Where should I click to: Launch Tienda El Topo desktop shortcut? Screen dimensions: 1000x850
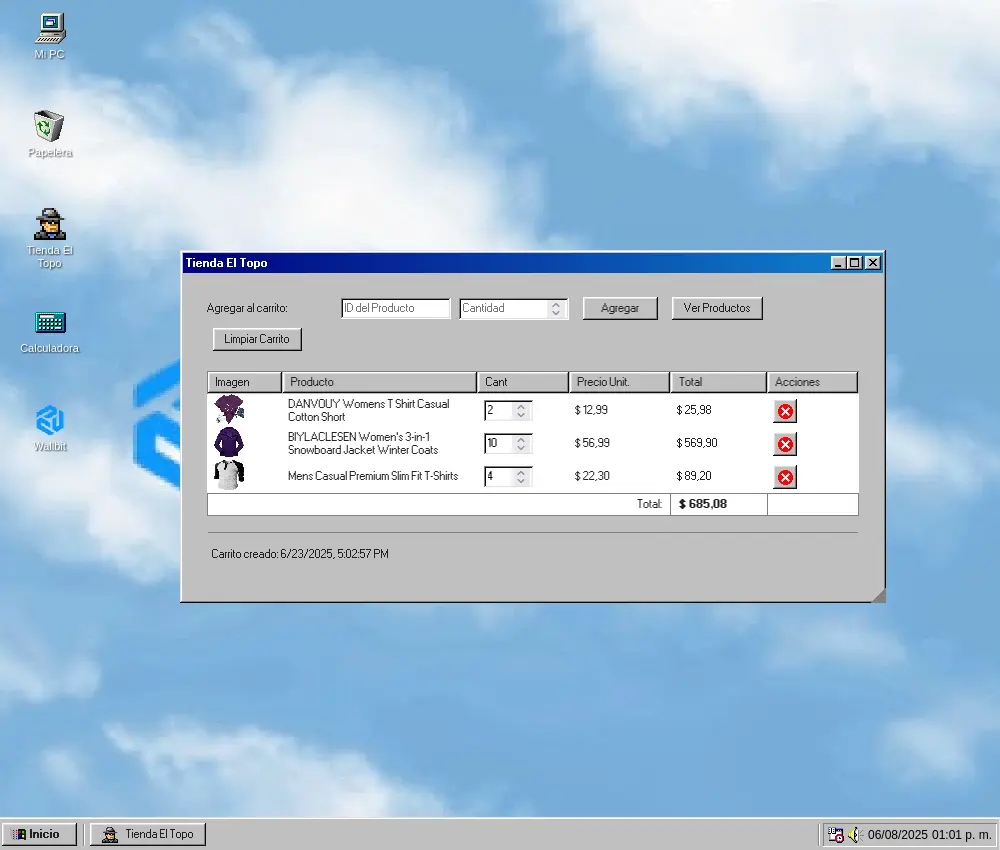[x=49, y=226]
